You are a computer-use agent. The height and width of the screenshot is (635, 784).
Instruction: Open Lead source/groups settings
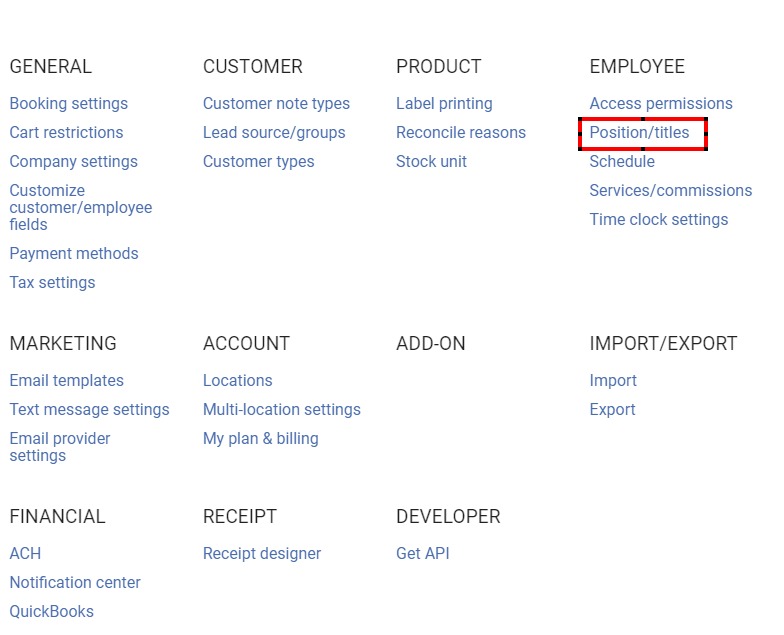pos(274,133)
